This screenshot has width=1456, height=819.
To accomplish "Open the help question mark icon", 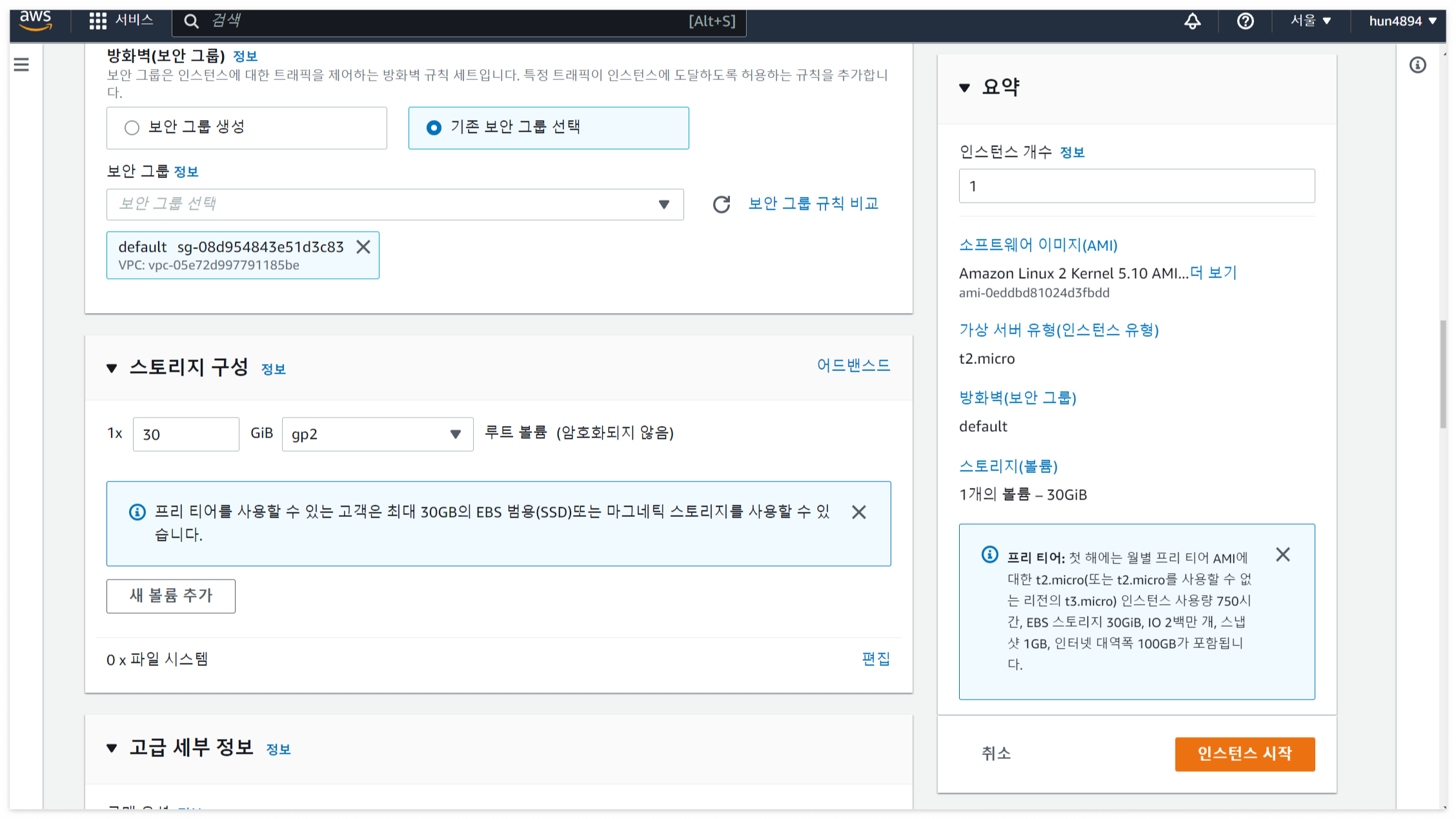I will tap(1245, 21).
